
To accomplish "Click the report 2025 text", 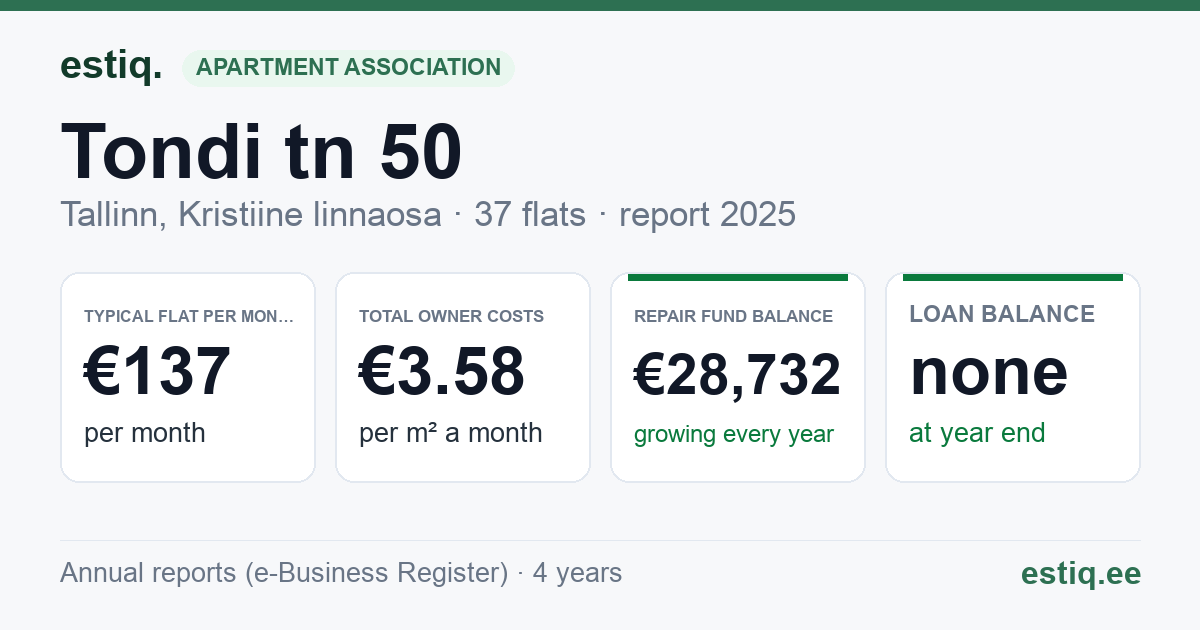I will (x=707, y=214).
